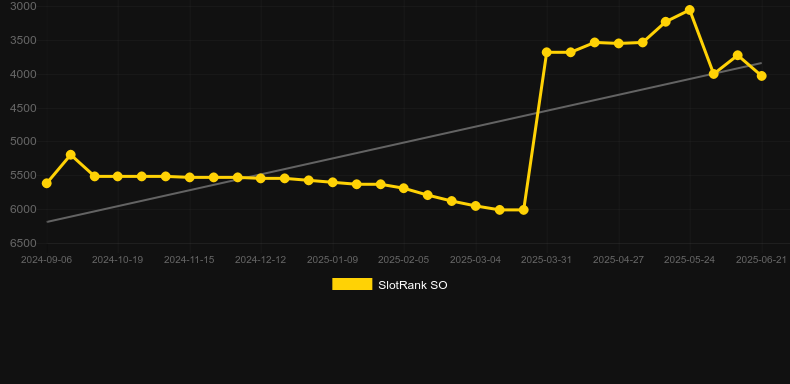Click the 2024-10-19 x-axis date label
The image size is (790, 384).
pos(117,260)
